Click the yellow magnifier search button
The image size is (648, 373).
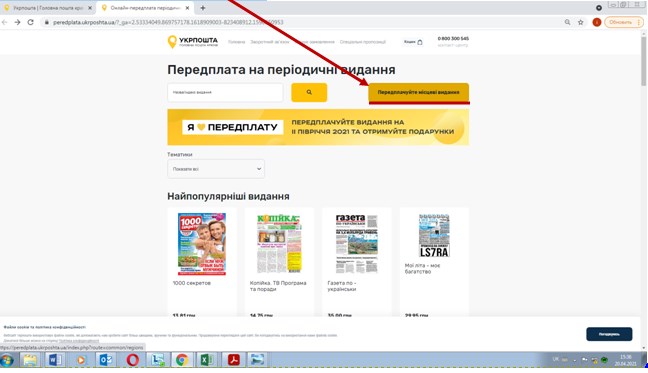(x=309, y=92)
